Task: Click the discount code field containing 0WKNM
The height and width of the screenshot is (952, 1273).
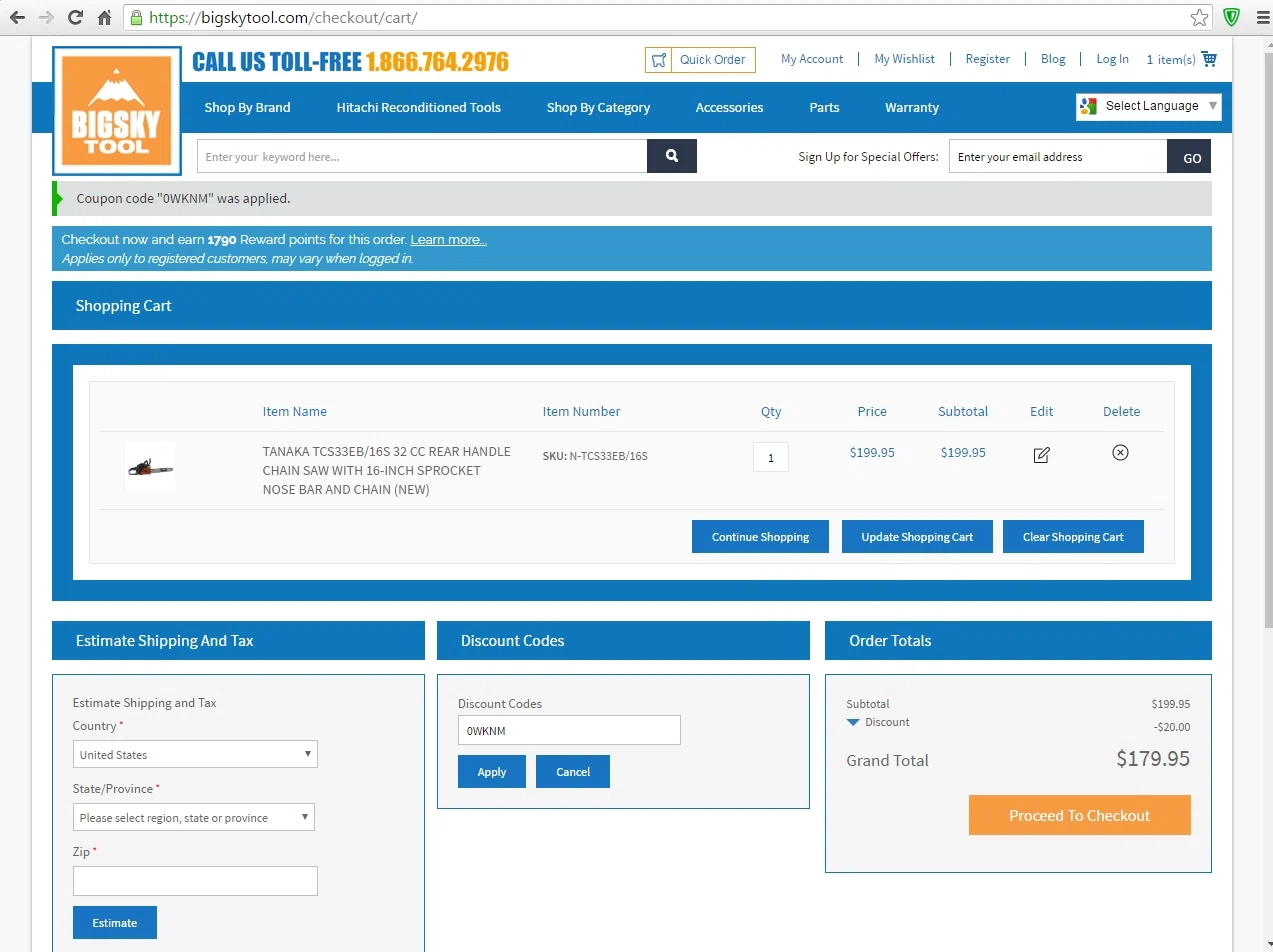Action: pyautogui.click(x=569, y=730)
